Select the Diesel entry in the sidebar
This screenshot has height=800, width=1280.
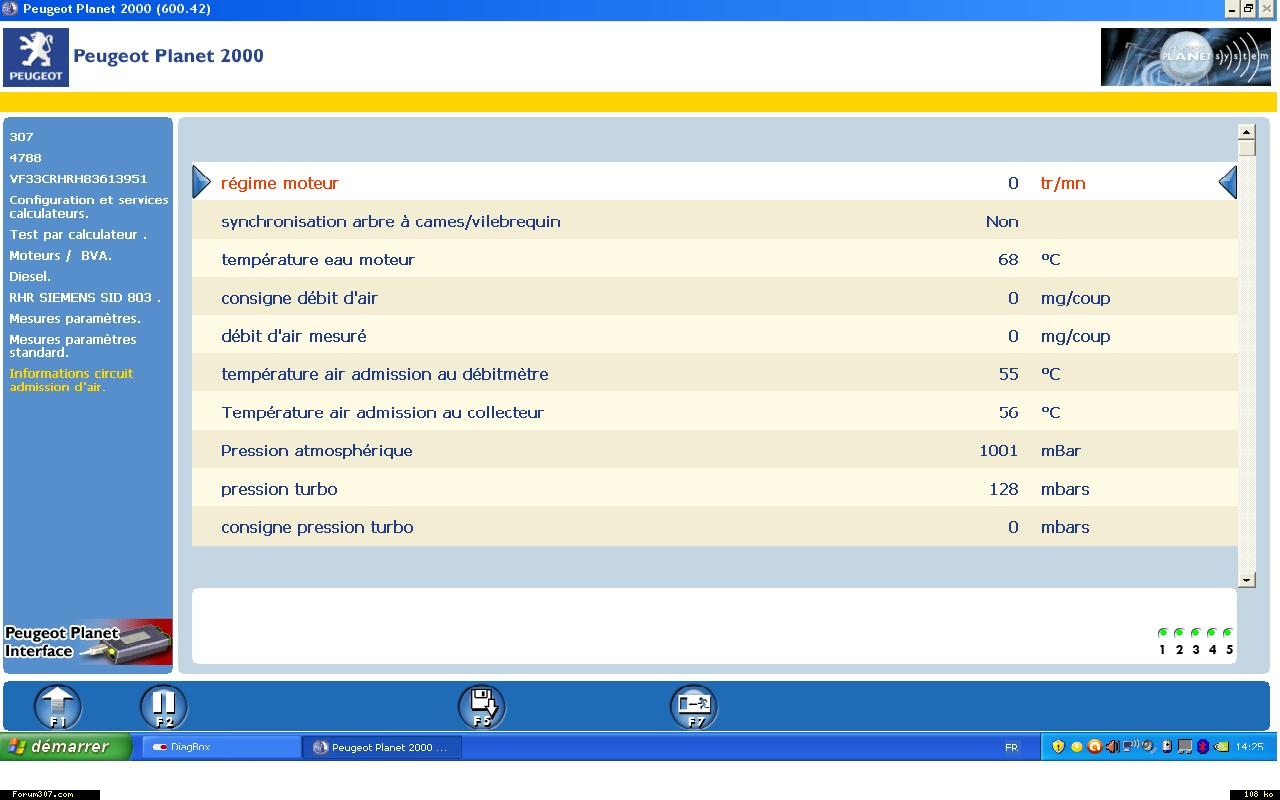[30, 277]
